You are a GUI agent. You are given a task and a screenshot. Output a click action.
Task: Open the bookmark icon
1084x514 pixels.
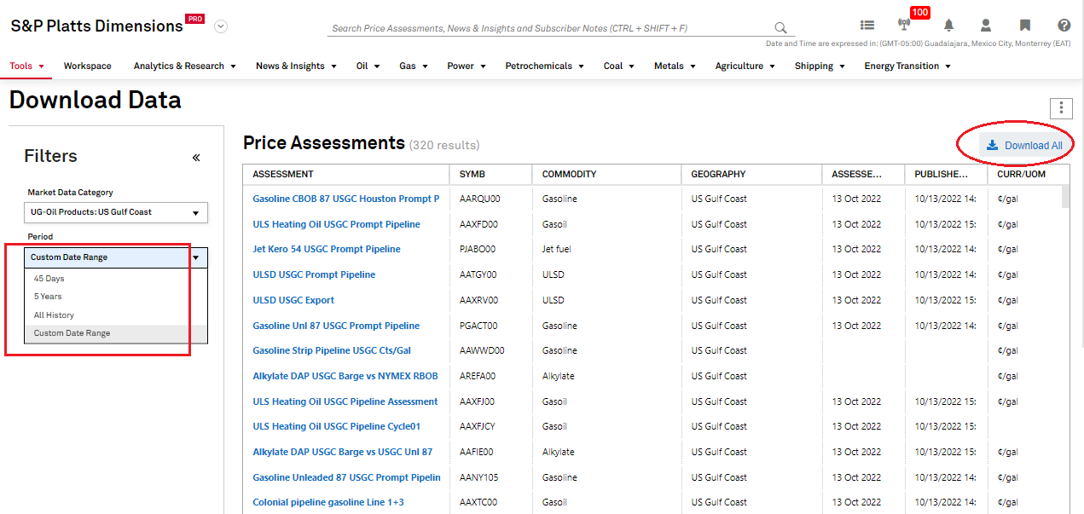tap(1025, 25)
